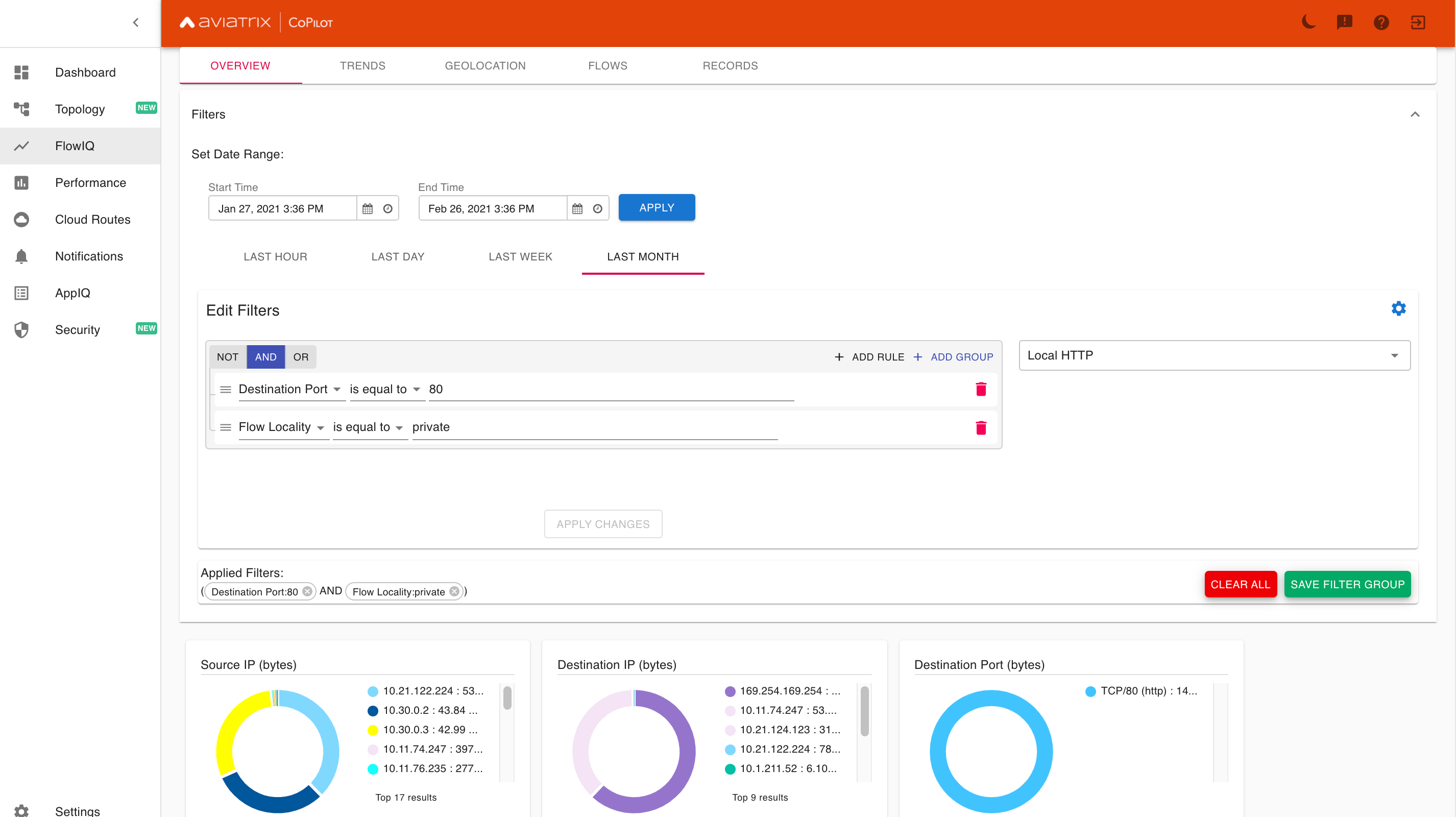Click the Security shield icon
1456x817 pixels.
click(21, 330)
